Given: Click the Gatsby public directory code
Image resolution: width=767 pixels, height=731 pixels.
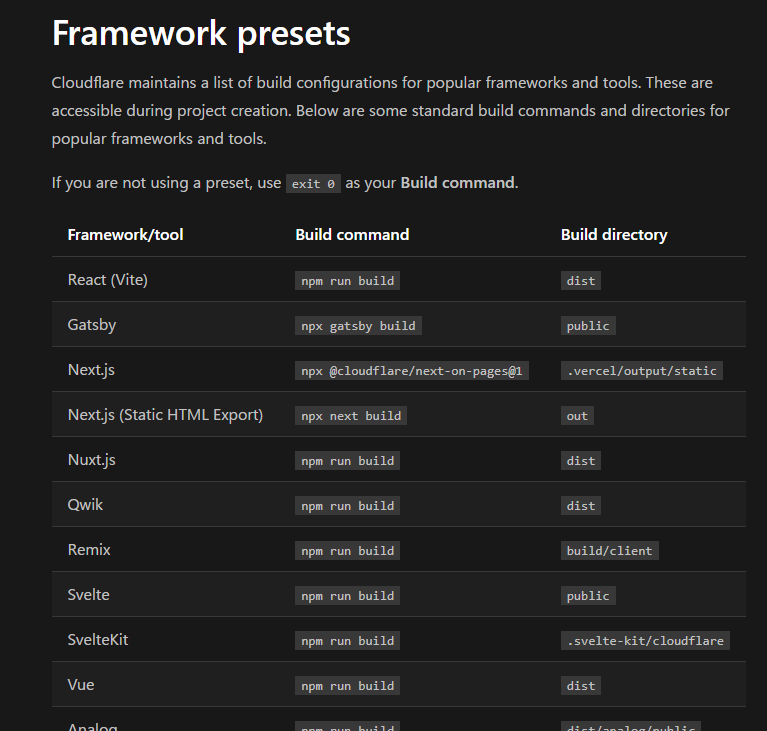Looking at the screenshot, I should tap(588, 326).
